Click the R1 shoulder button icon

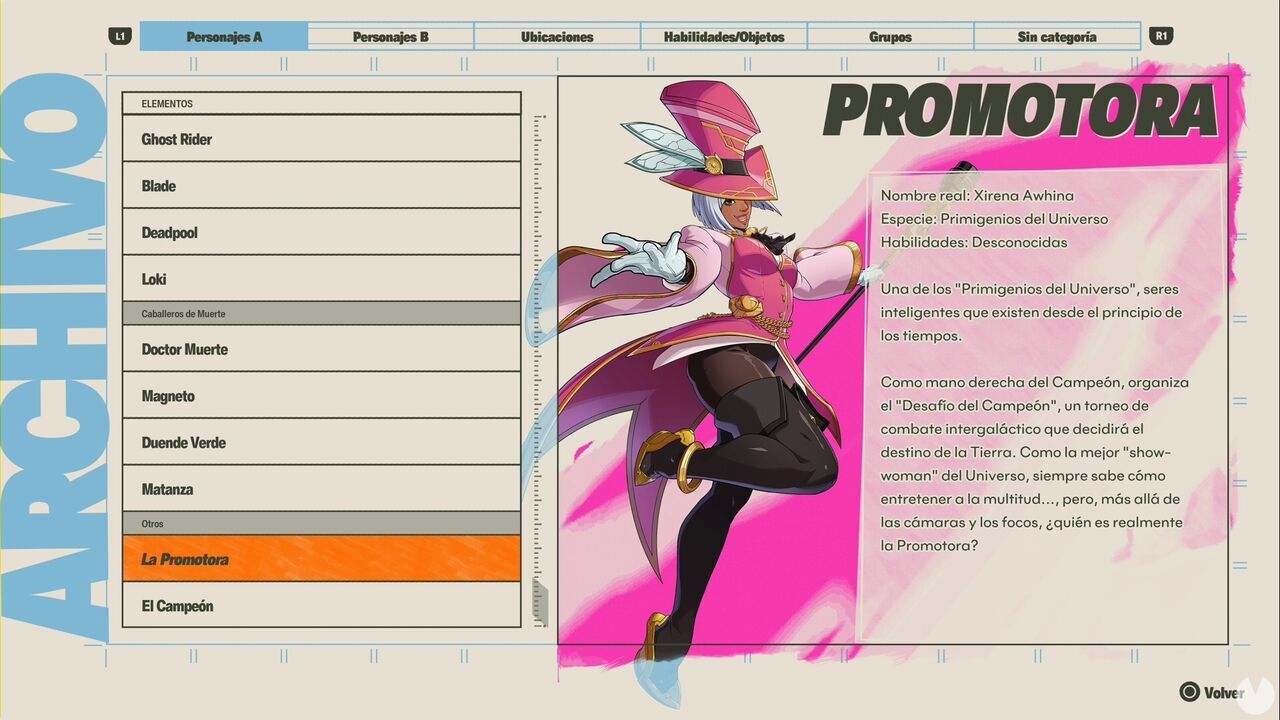click(1161, 36)
